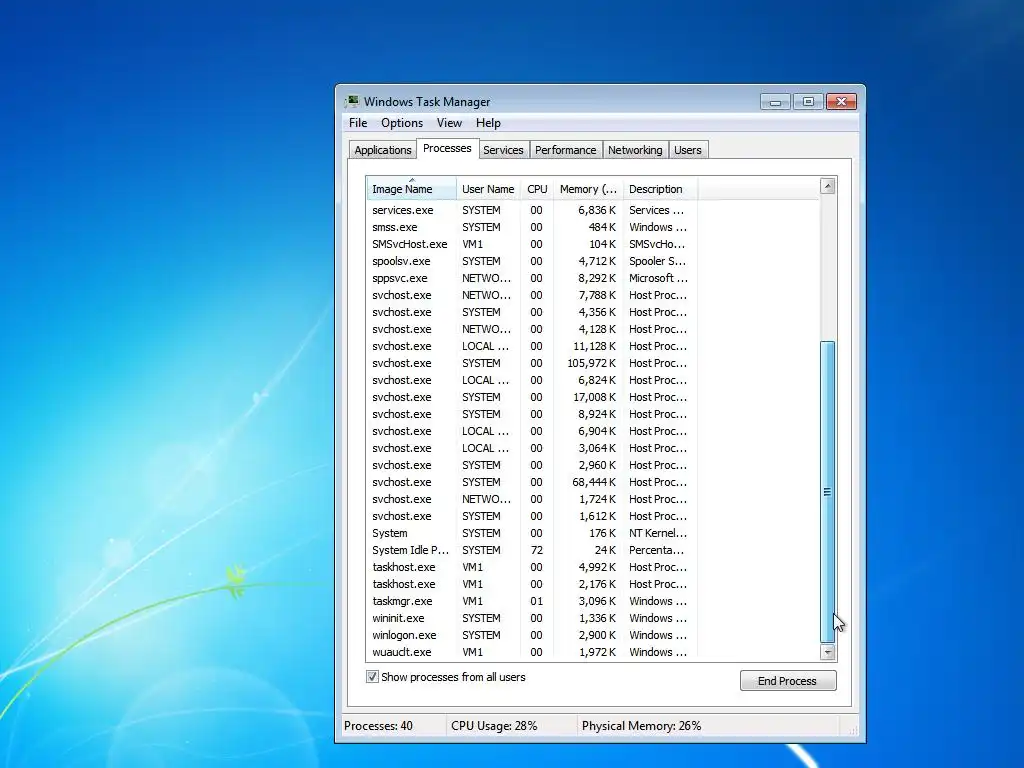Select the System Idle Process row

(532, 550)
